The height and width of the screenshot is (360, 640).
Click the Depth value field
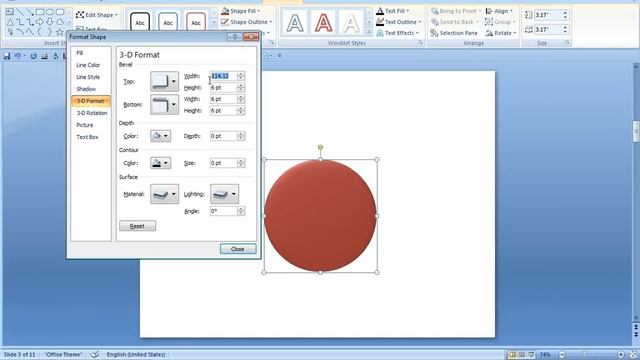tap(223, 136)
